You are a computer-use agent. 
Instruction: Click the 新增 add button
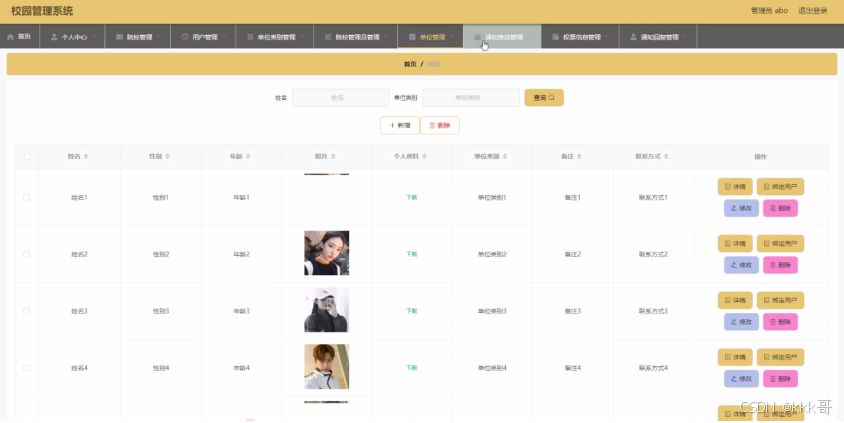[399, 125]
